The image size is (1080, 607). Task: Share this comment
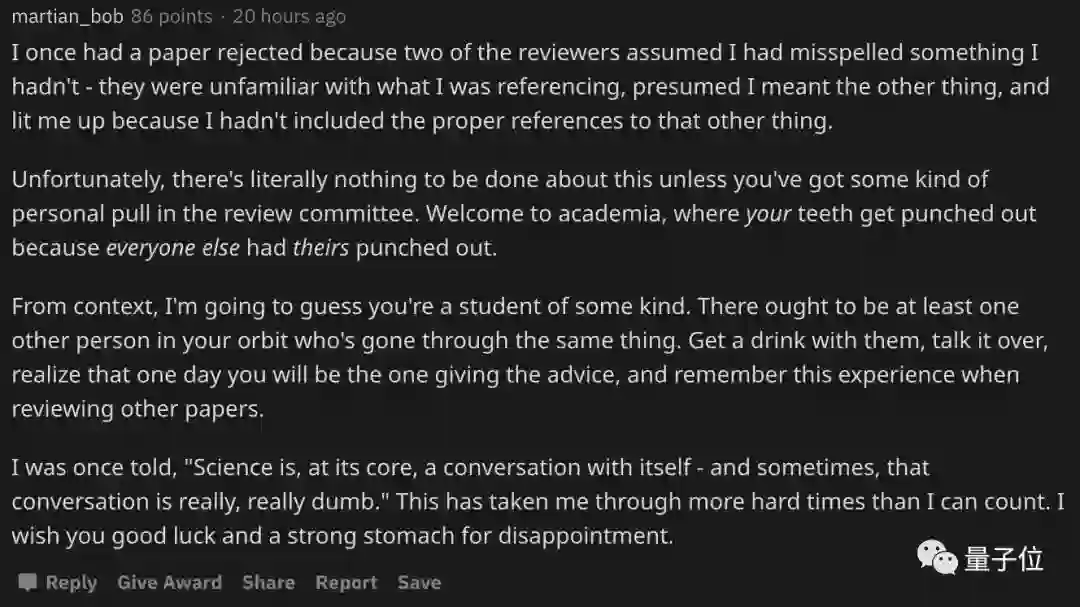268,582
